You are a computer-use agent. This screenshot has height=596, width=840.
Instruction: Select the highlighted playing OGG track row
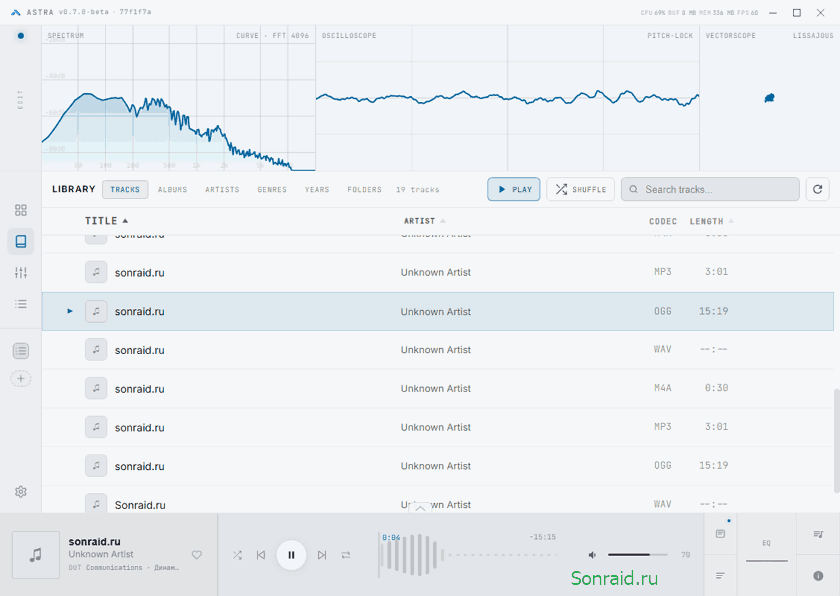[x=438, y=311]
